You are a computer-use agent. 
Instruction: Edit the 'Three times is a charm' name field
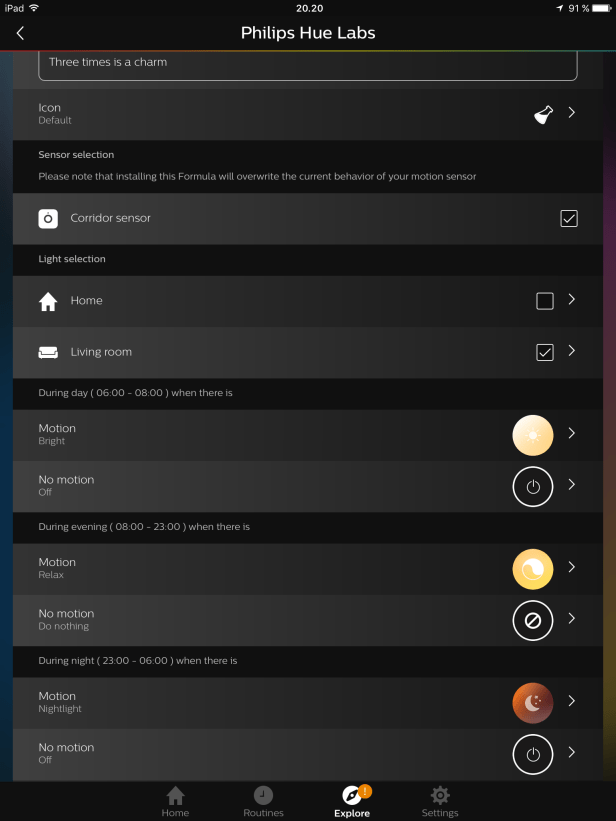point(307,63)
